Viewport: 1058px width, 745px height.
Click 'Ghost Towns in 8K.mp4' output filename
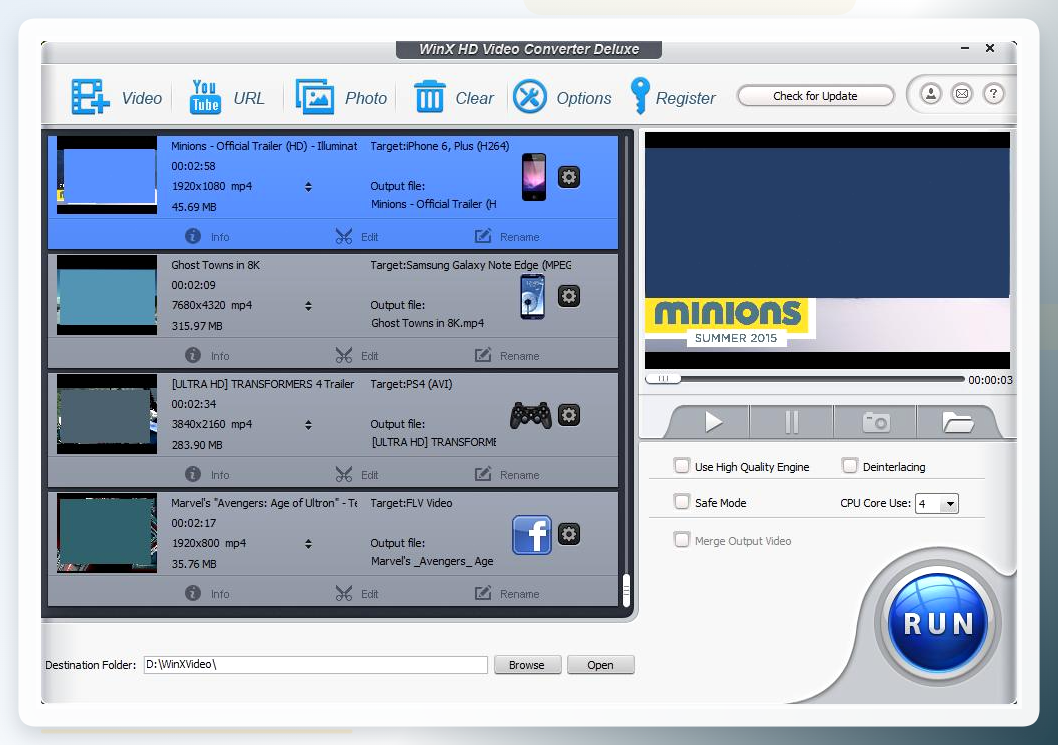click(427, 323)
